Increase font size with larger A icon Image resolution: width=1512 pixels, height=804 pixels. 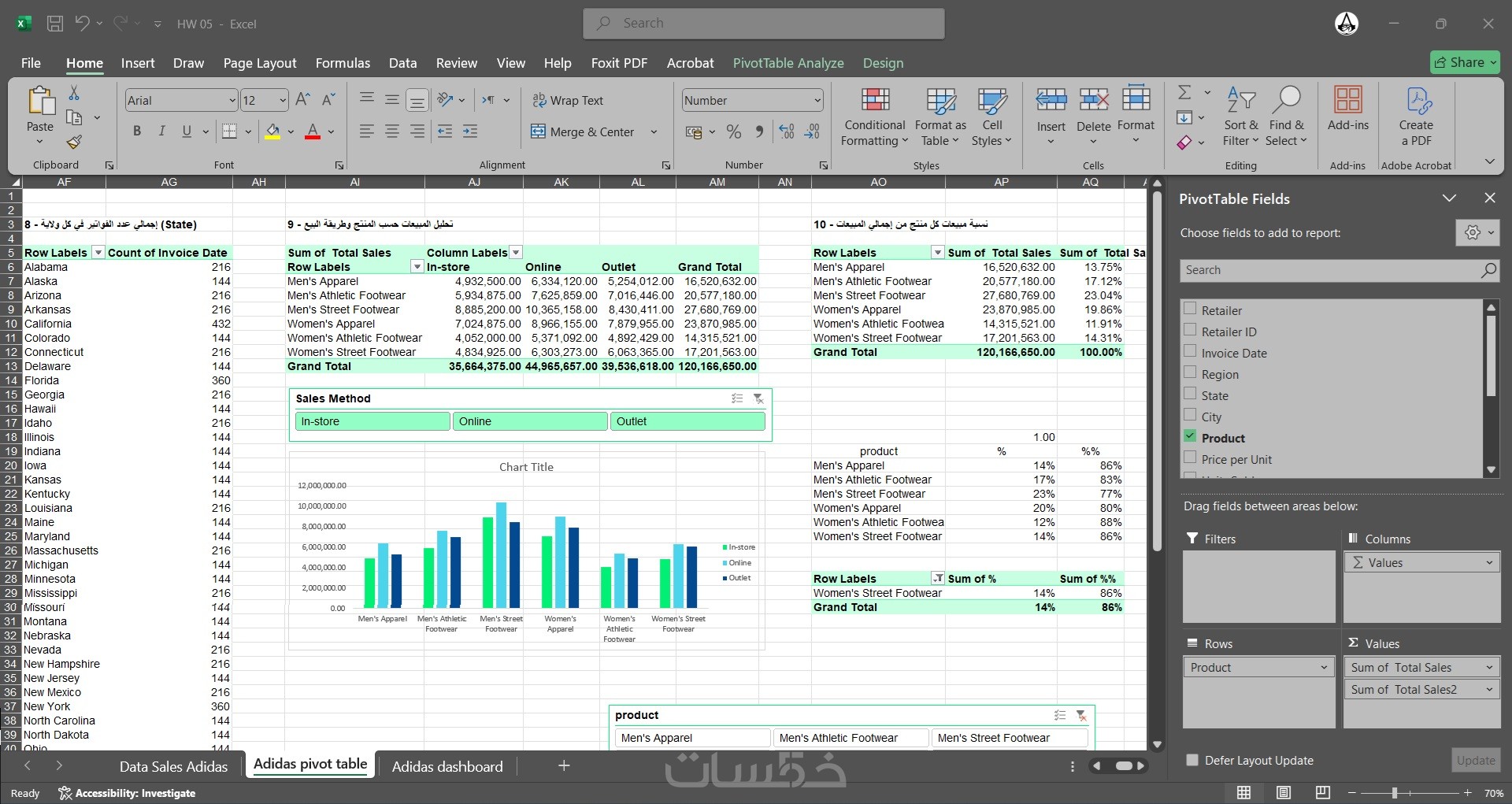click(x=302, y=100)
